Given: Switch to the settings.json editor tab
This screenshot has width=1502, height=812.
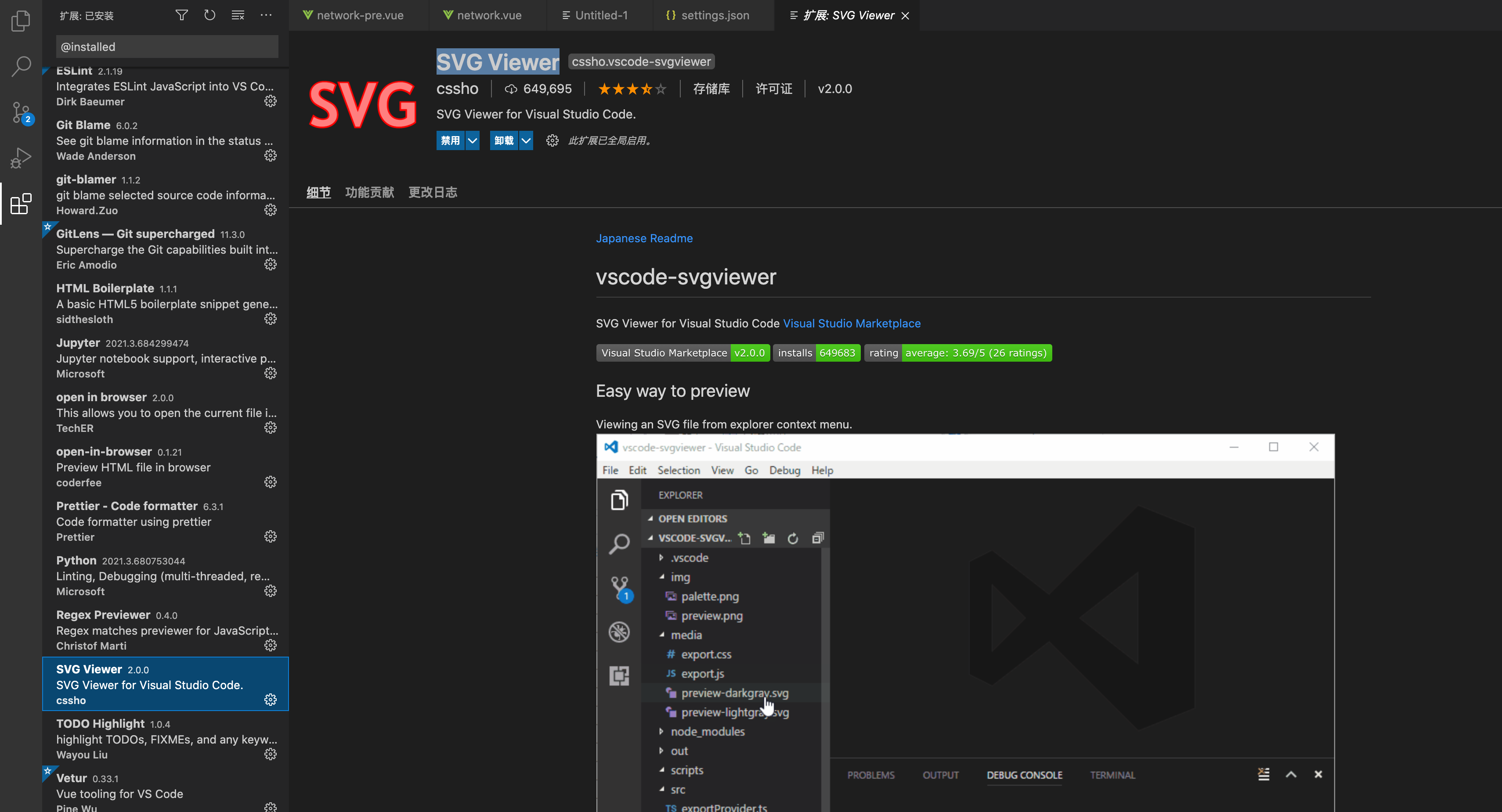Looking at the screenshot, I should (714, 16).
